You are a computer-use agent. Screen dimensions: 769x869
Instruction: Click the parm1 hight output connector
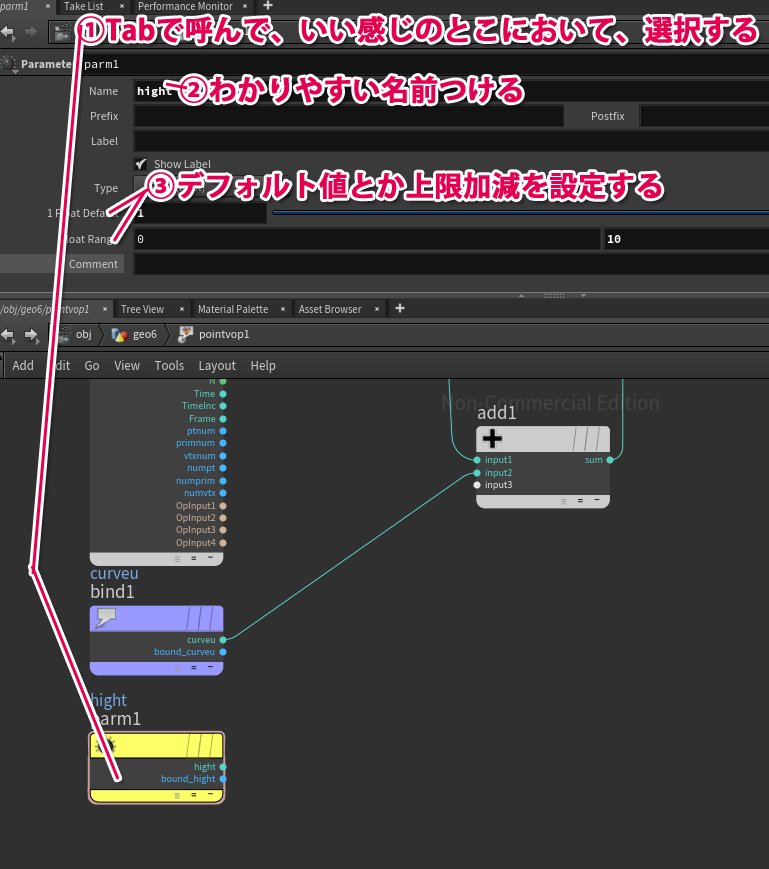(x=223, y=767)
